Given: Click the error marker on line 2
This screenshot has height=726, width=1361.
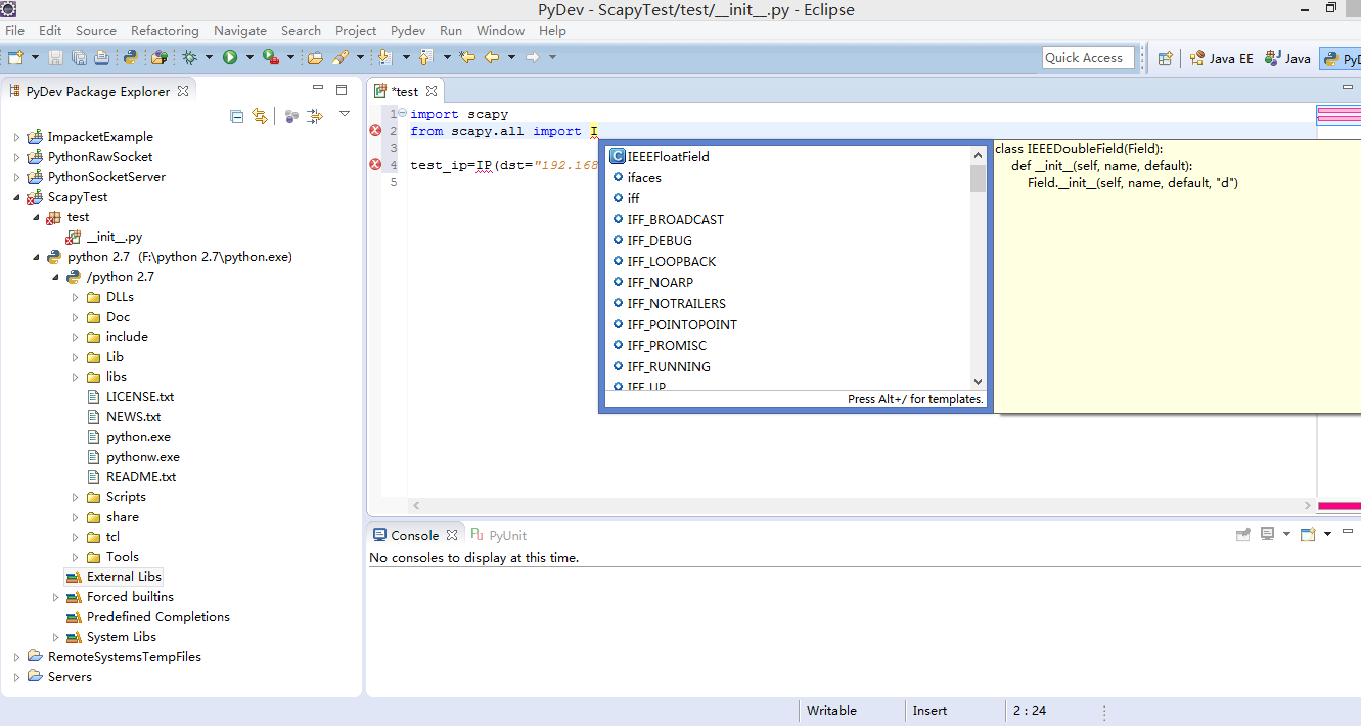Looking at the screenshot, I should pyautogui.click(x=376, y=131).
